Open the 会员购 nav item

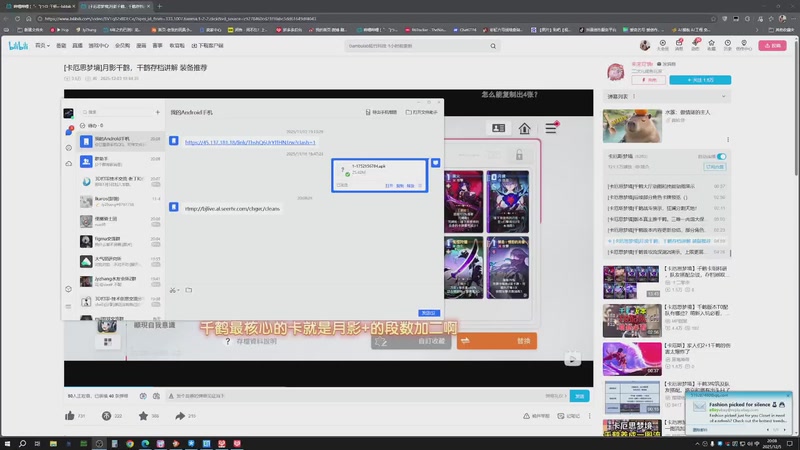(x=122, y=46)
